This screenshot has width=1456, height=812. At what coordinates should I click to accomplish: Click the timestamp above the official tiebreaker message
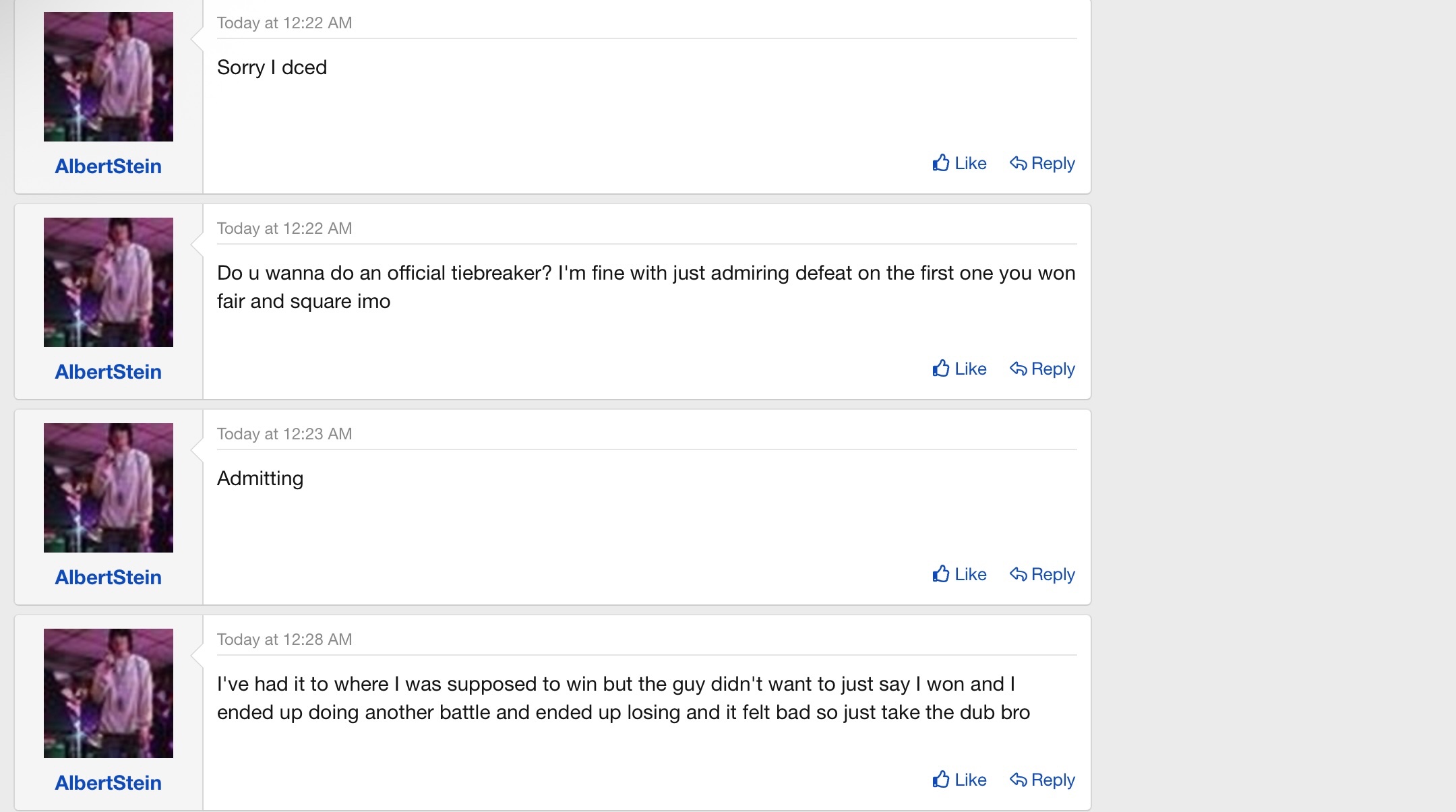[284, 228]
